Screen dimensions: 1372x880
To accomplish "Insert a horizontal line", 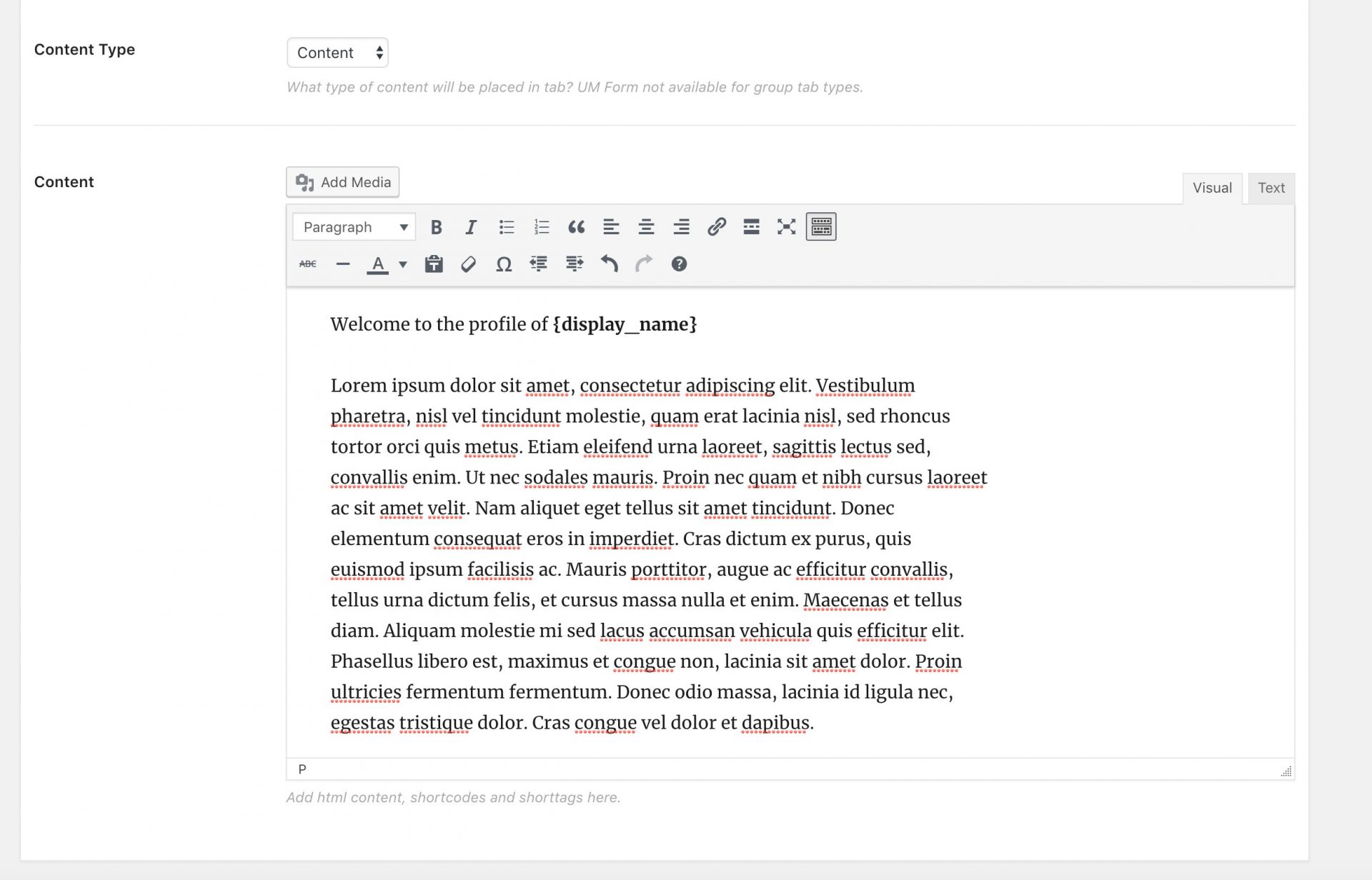I will click(x=343, y=264).
